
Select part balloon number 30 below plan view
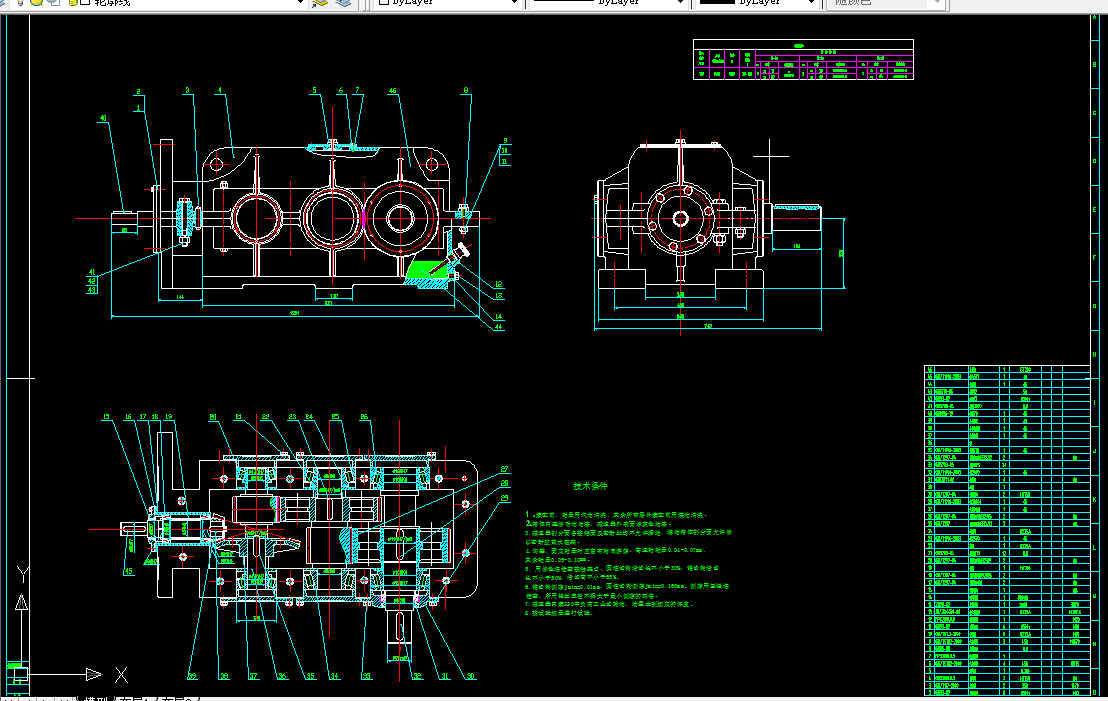[x=471, y=676]
